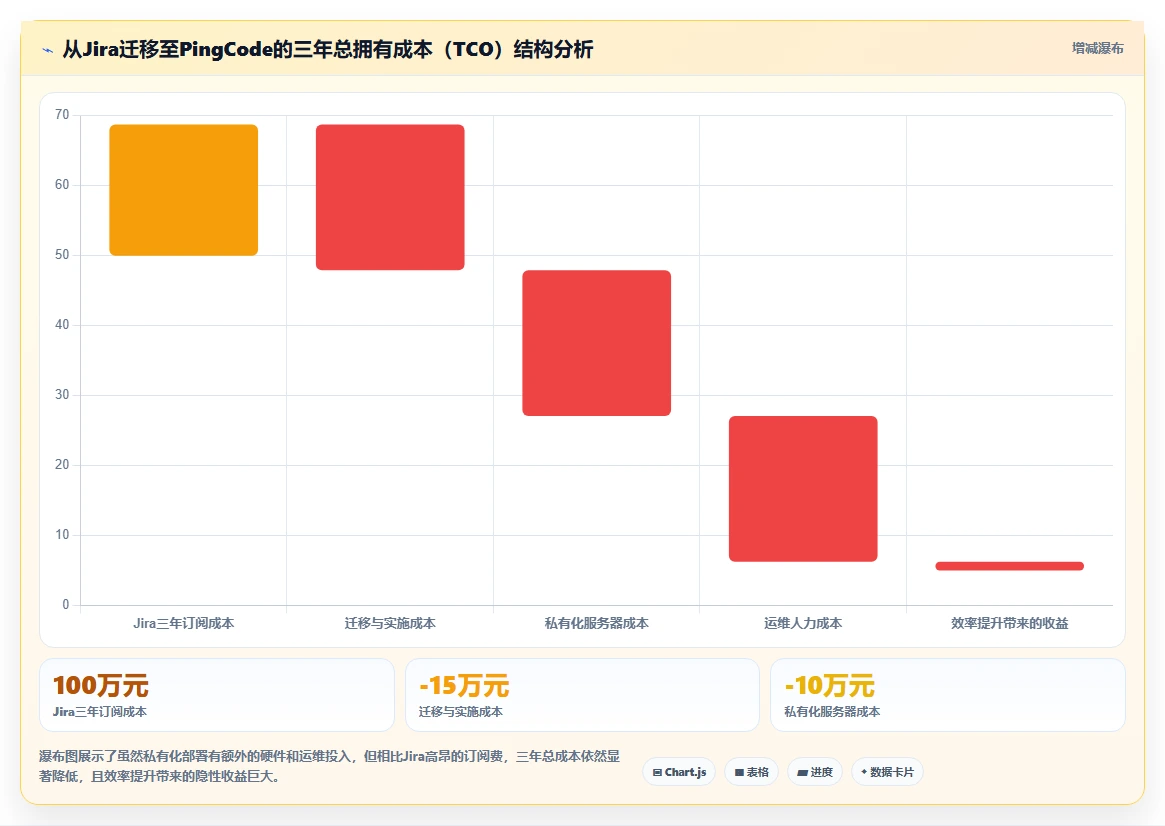Click the 增减瀑布 label in the header
Viewport: 1165px width, 826px height.
point(1097,48)
